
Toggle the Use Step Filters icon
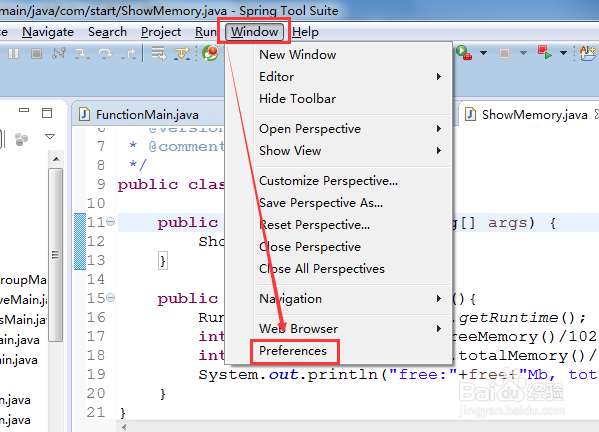pos(182,53)
